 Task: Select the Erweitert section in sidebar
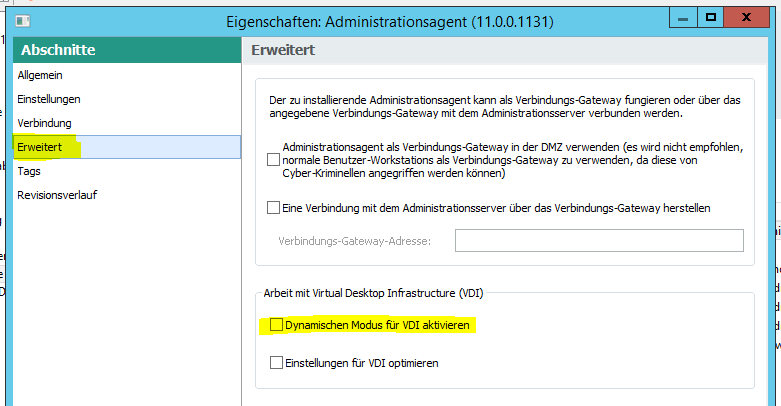tap(40, 147)
